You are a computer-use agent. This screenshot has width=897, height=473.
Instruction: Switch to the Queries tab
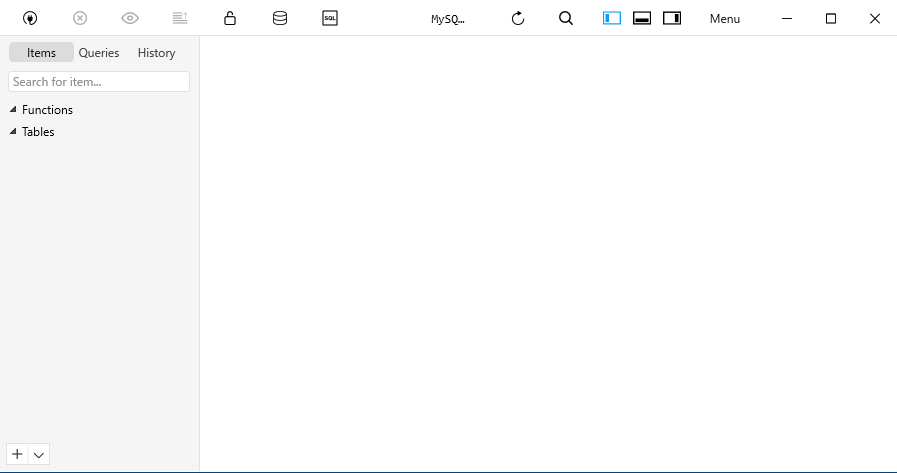[x=99, y=53]
